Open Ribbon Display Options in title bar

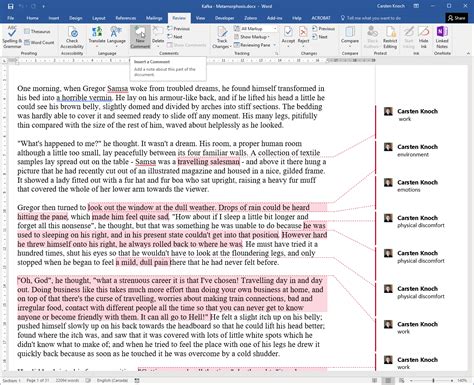tap(416, 6)
